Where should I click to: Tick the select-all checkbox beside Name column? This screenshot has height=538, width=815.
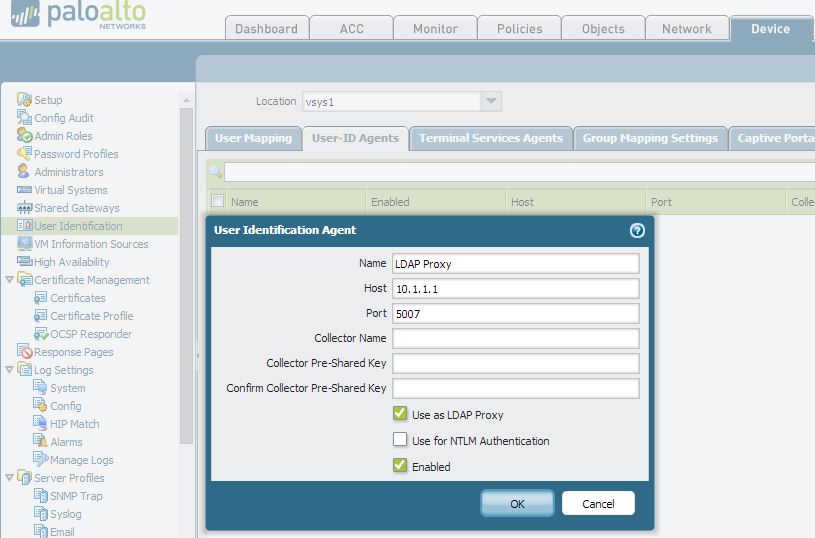click(217, 201)
